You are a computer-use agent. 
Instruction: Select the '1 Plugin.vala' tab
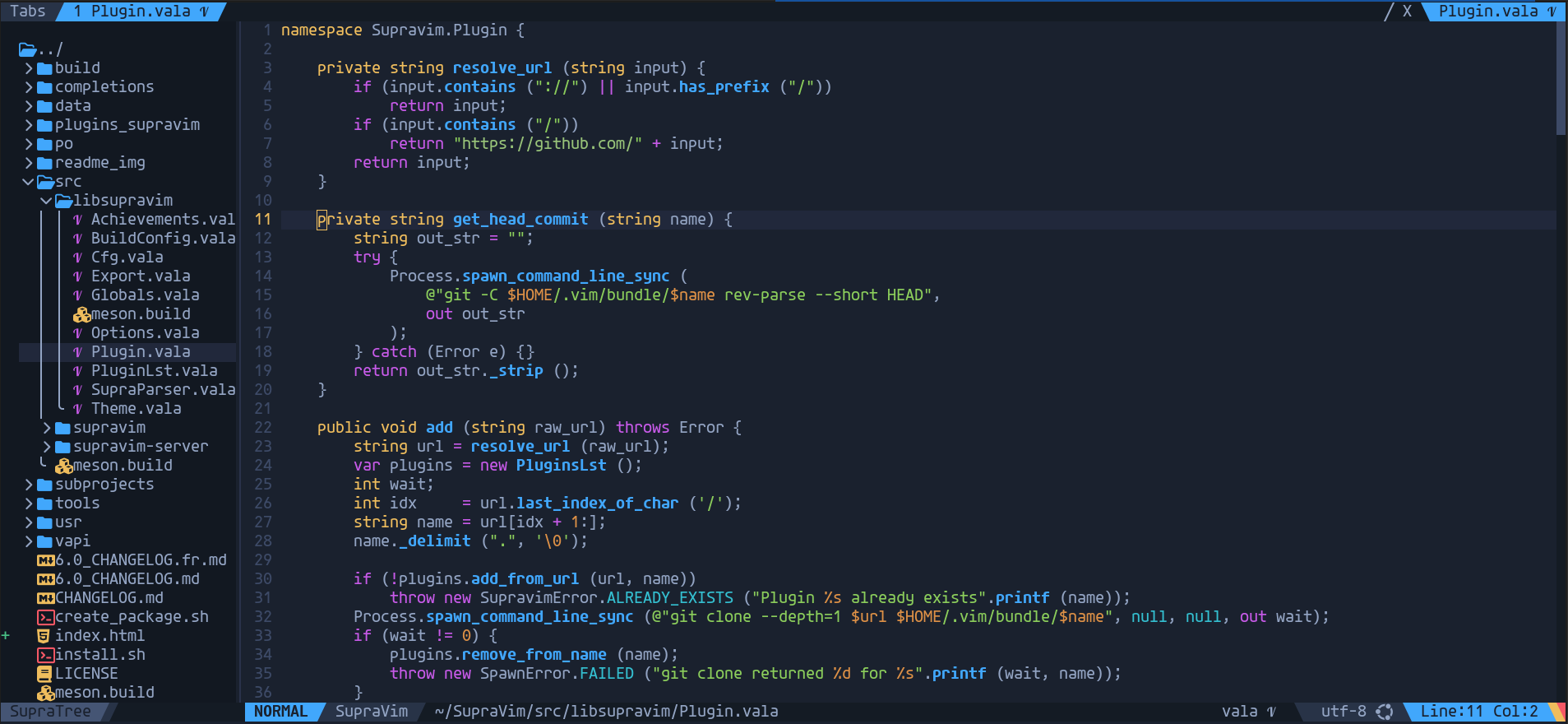pos(141,12)
